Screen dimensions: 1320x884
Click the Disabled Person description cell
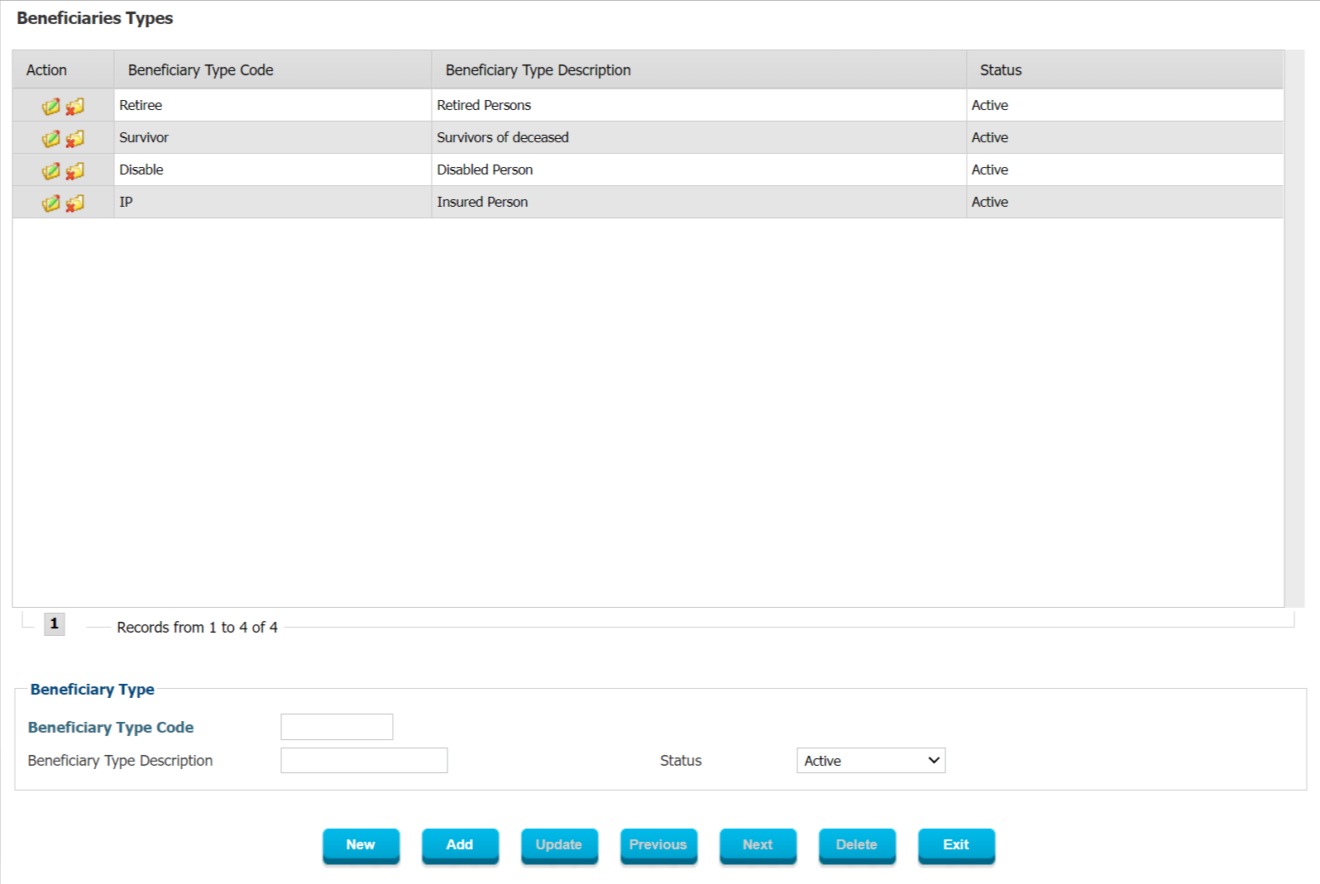point(699,169)
